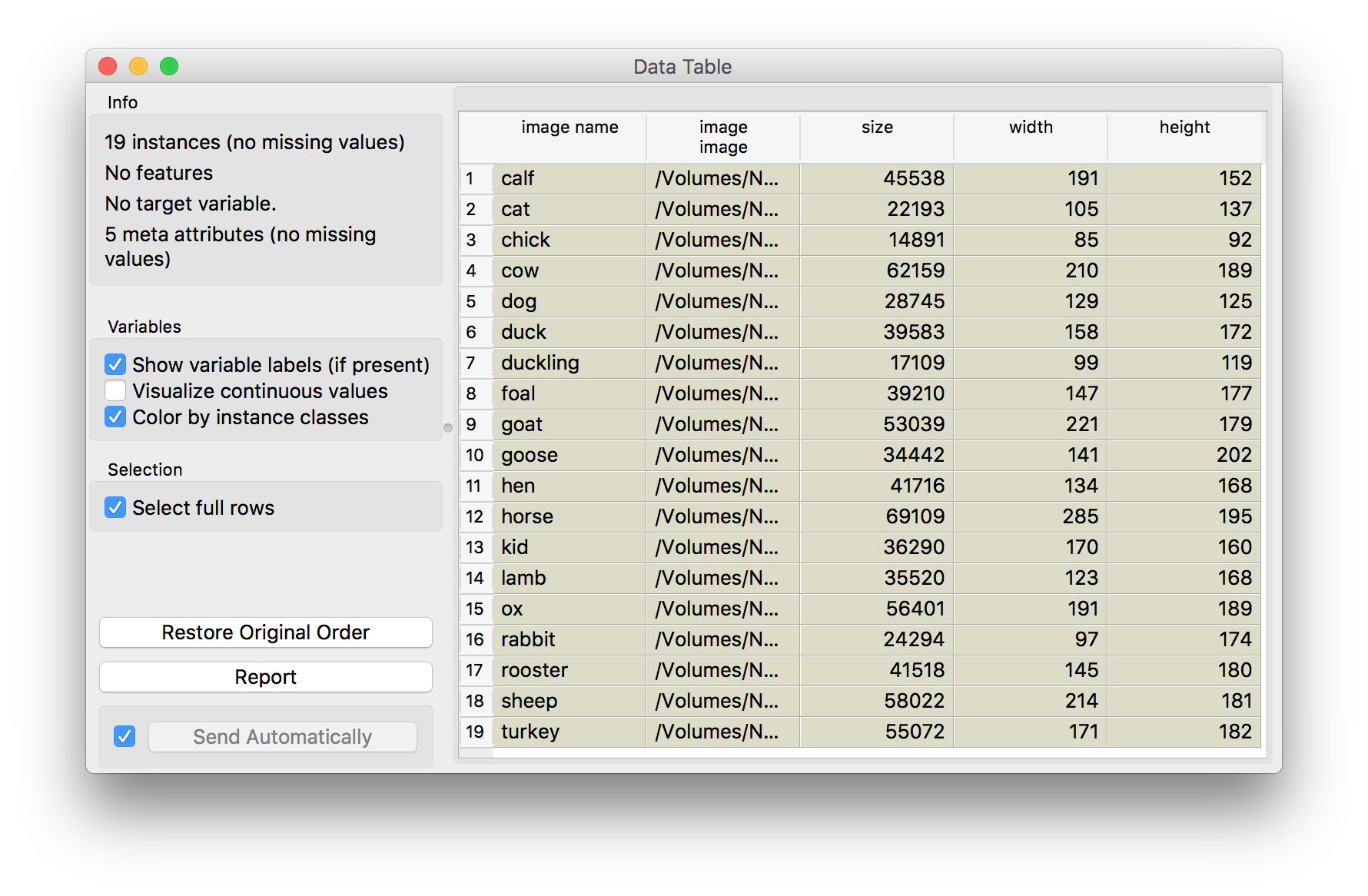The width and height of the screenshot is (1368, 896).
Task: Enable Visualize continuous values checkbox
Action: pos(115,391)
